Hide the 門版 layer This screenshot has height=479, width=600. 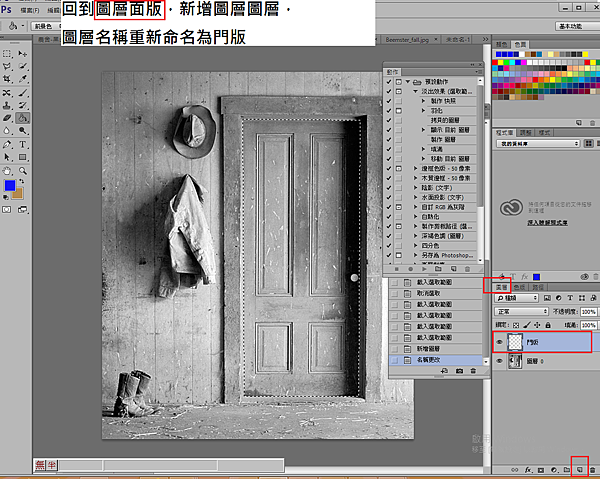click(x=499, y=342)
